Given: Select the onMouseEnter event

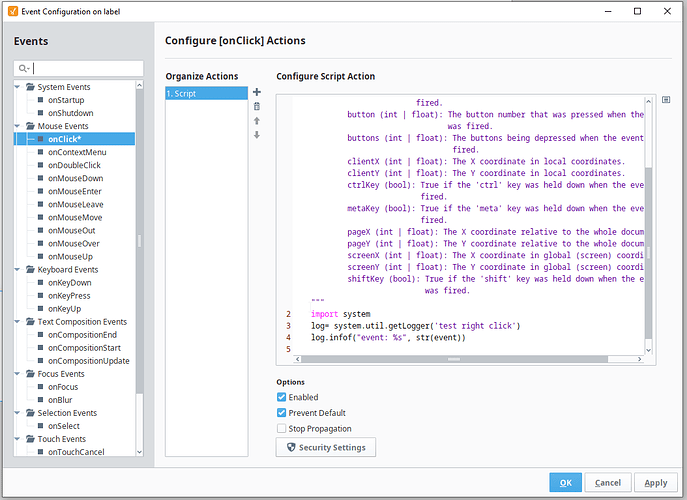Looking at the screenshot, I should pyautogui.click(x=74, y=191).
